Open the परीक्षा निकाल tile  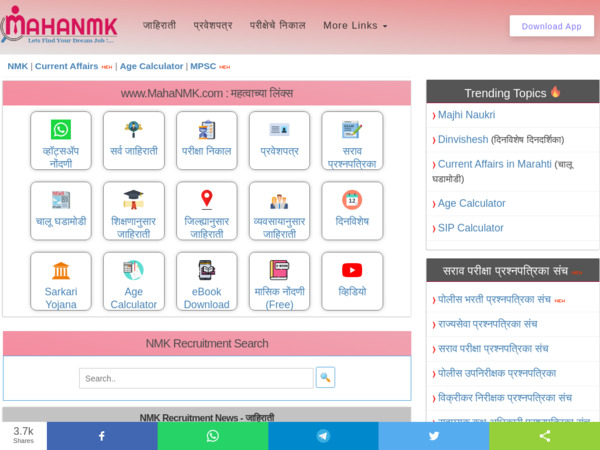[x=207, y=140]
